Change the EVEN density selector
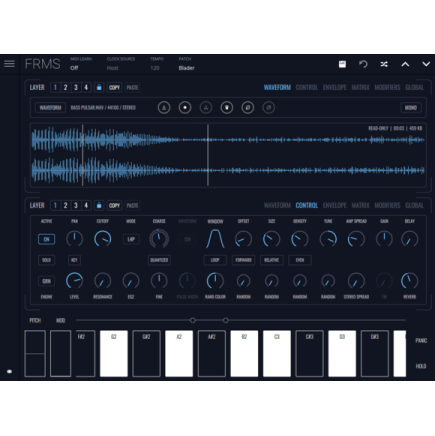Screen dimensions: 435x436 (x=300, y=260)
